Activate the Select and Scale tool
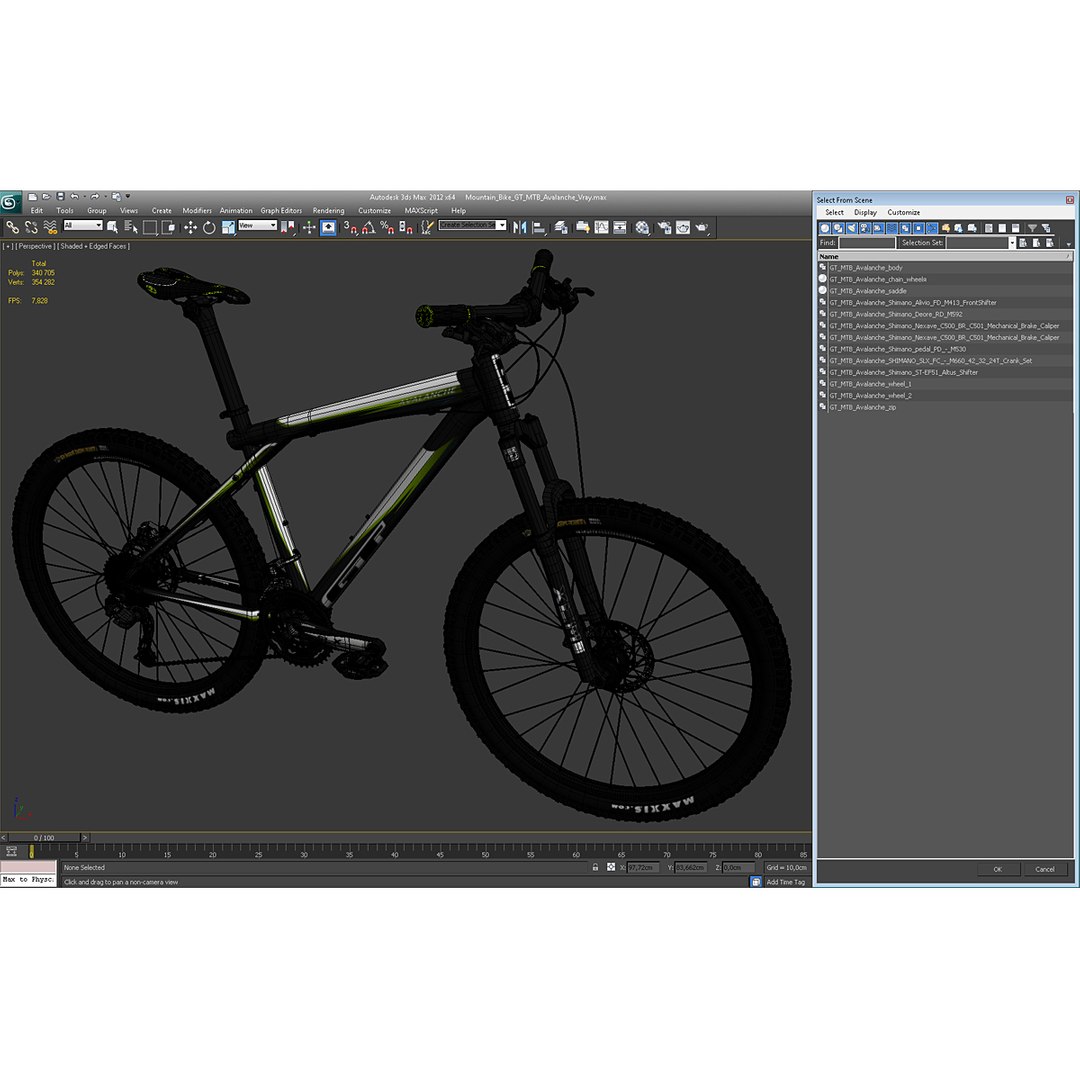Screen dimensions: 1080x1080 pos(228,227)
